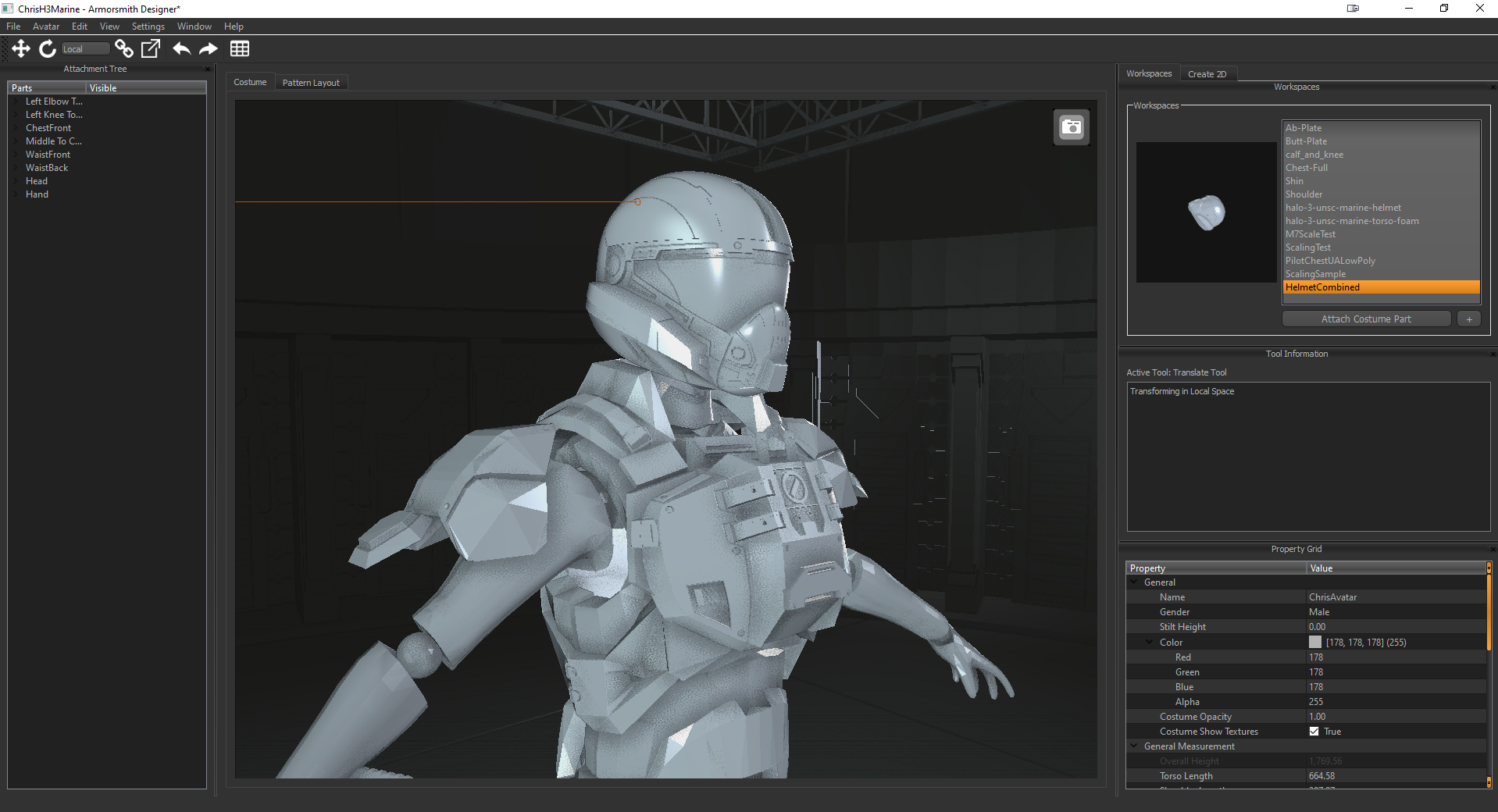Collapse the General Measurement group
Viewport: 1498px width, 812px height.
(1134, 746)
